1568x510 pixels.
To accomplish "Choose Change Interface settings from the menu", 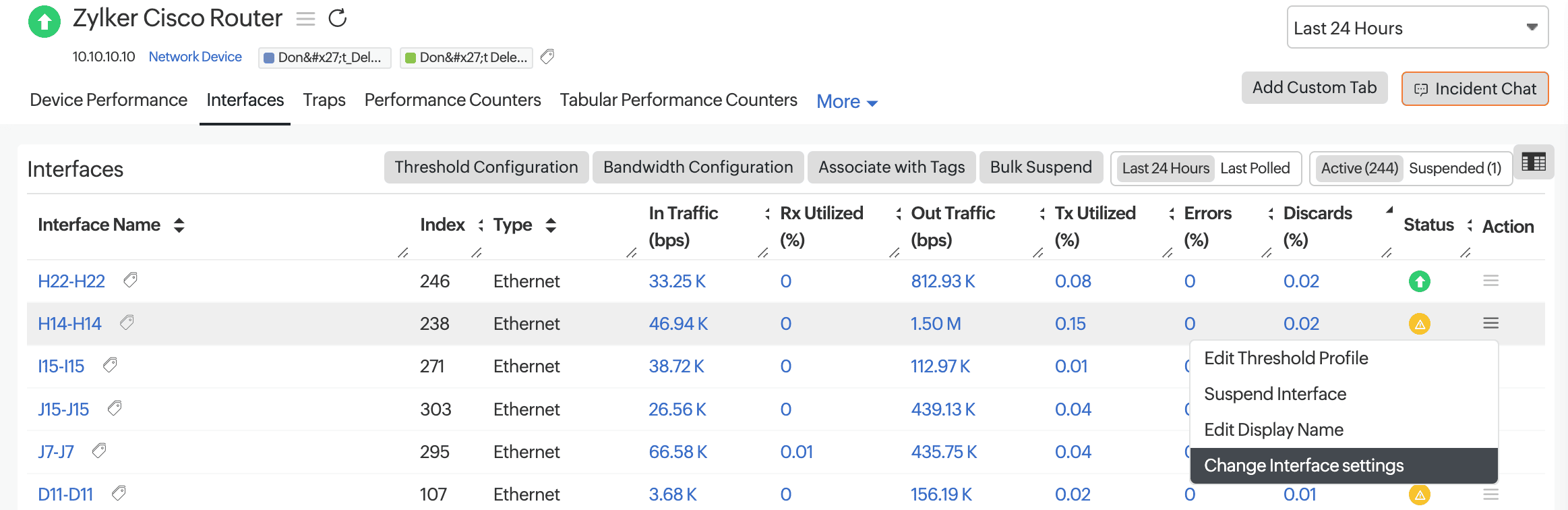I will coord(1303,465).
